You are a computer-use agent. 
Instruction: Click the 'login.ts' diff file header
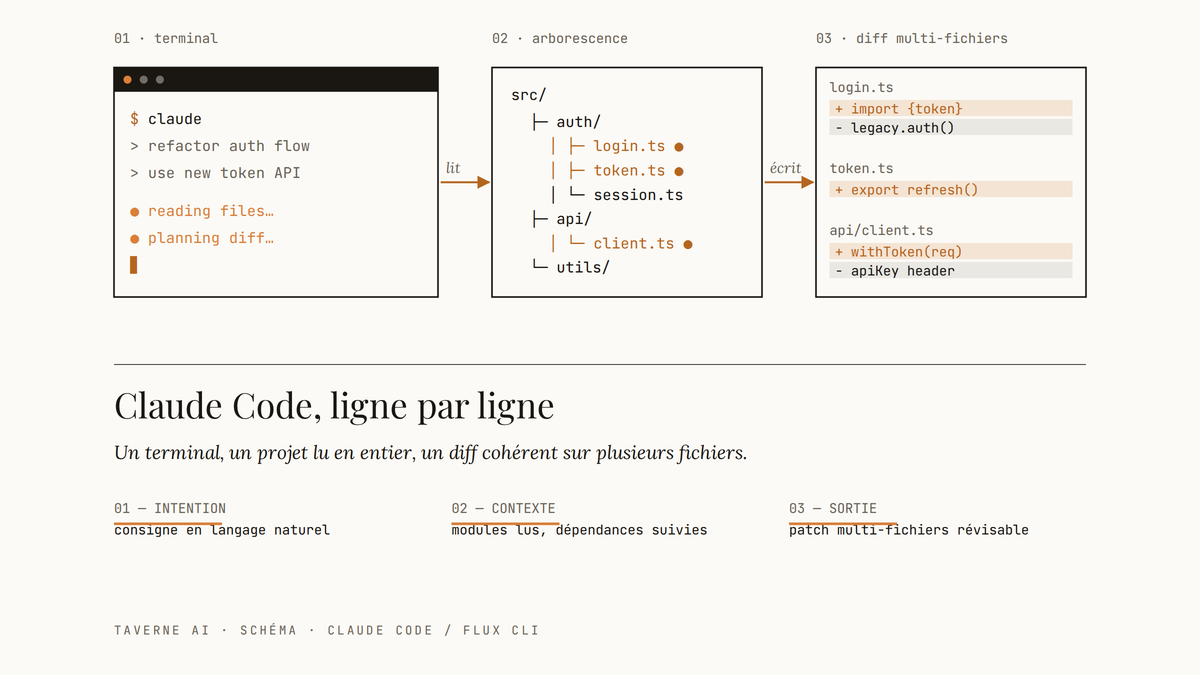[861, 88]
